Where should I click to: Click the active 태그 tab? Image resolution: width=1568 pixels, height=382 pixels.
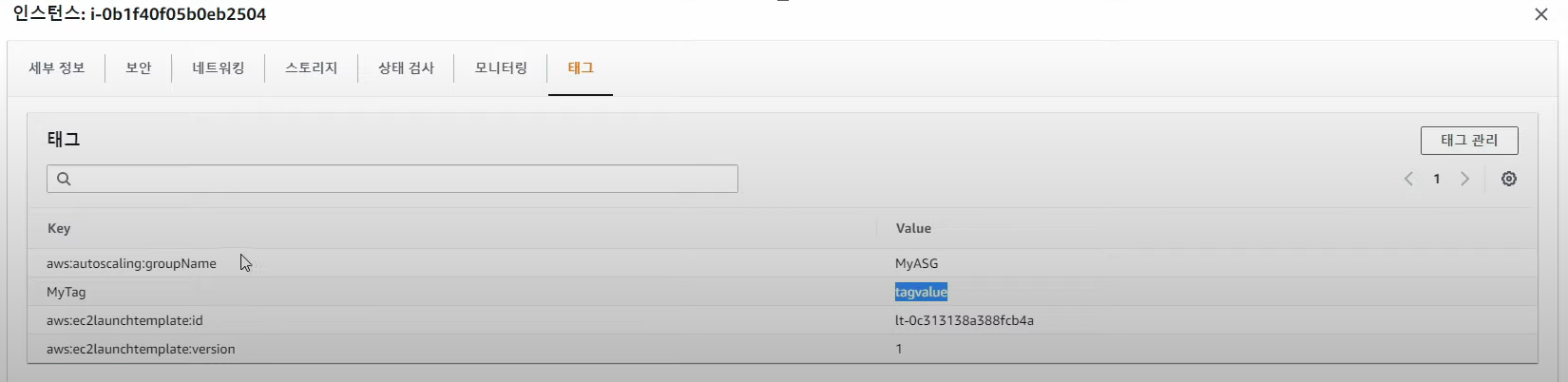(x=581, y=68)
